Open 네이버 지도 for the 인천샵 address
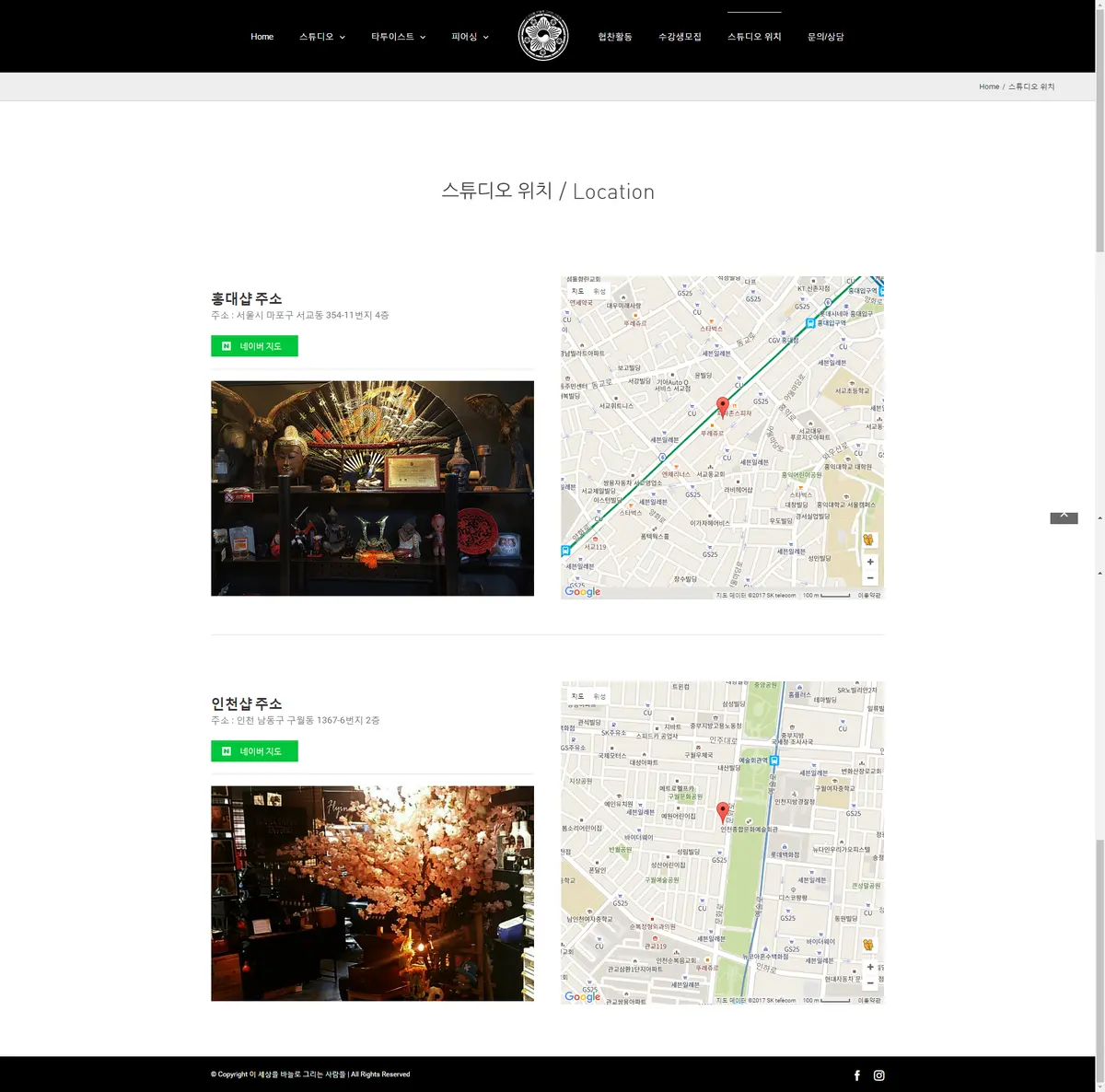The width and height of the screenshot is (1105, 1092). [254, 751]
